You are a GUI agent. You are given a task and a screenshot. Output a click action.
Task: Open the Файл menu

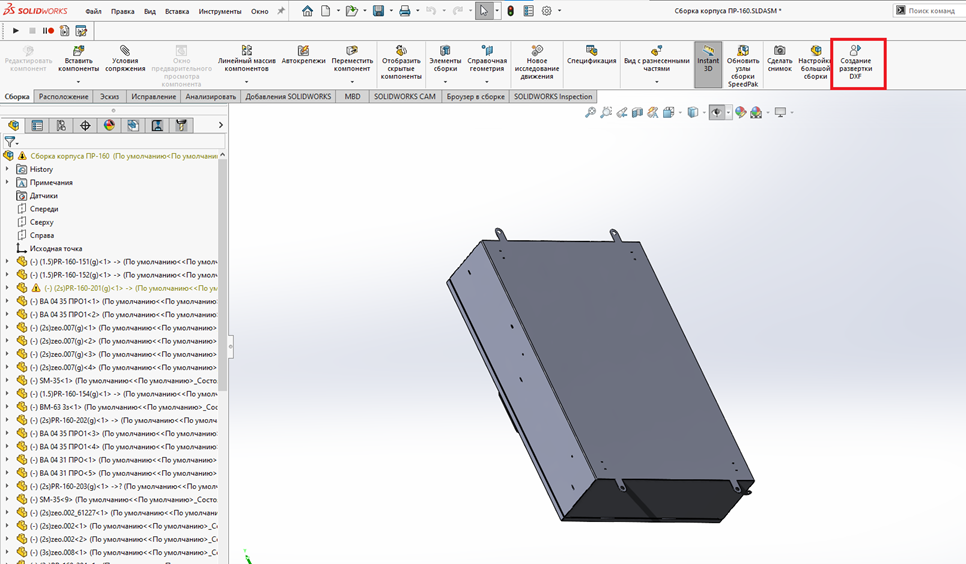pyautogui.click(x=93, y=11)
